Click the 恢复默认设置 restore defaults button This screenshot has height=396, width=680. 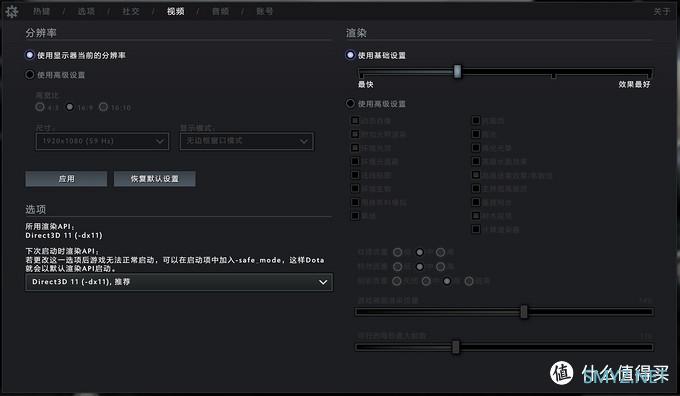(154, 179)
